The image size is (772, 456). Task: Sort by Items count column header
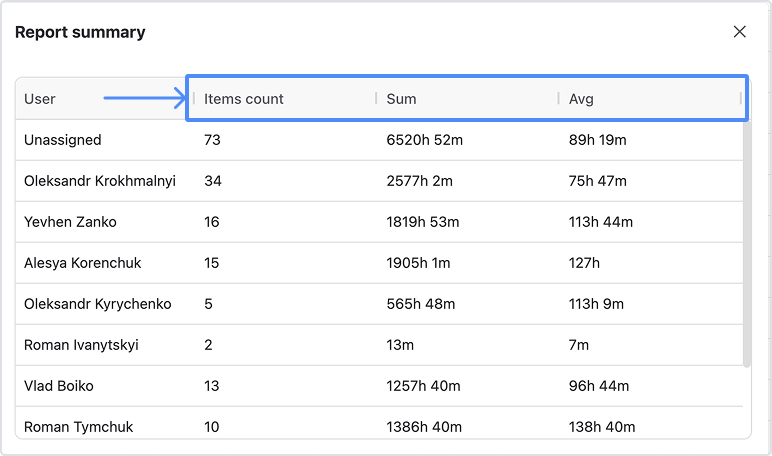coord(244,99)
